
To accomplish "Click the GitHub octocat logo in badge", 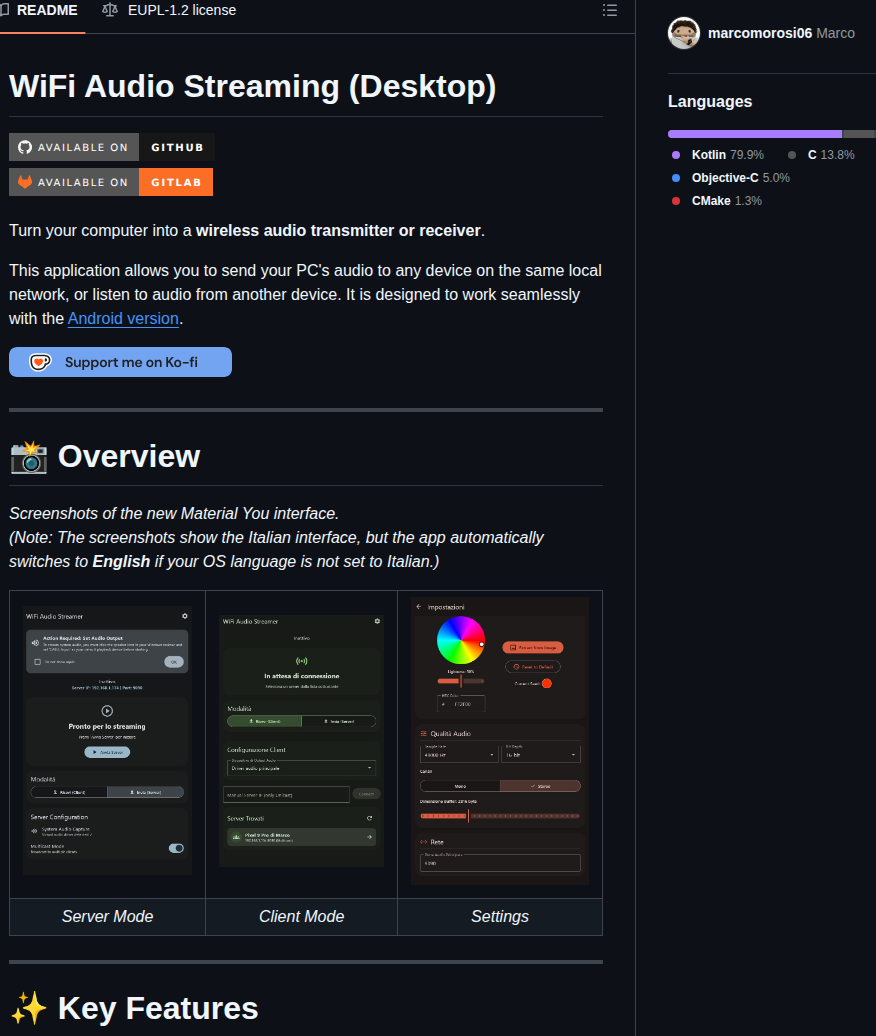I will [x=25, y=147].
